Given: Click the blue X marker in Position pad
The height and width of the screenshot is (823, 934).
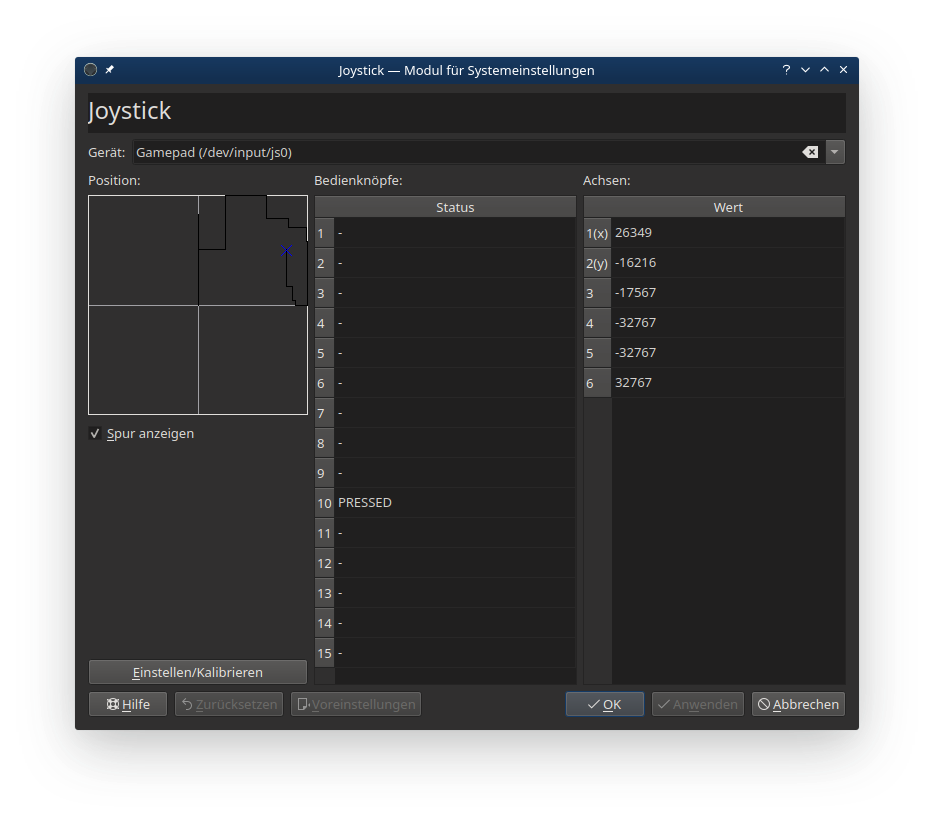Looking at the screenshot, I should tap(287, 251).
